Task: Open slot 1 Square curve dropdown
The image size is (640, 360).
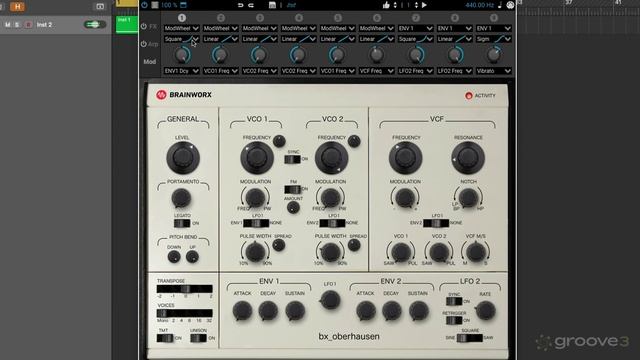Action: pos(182,39)
